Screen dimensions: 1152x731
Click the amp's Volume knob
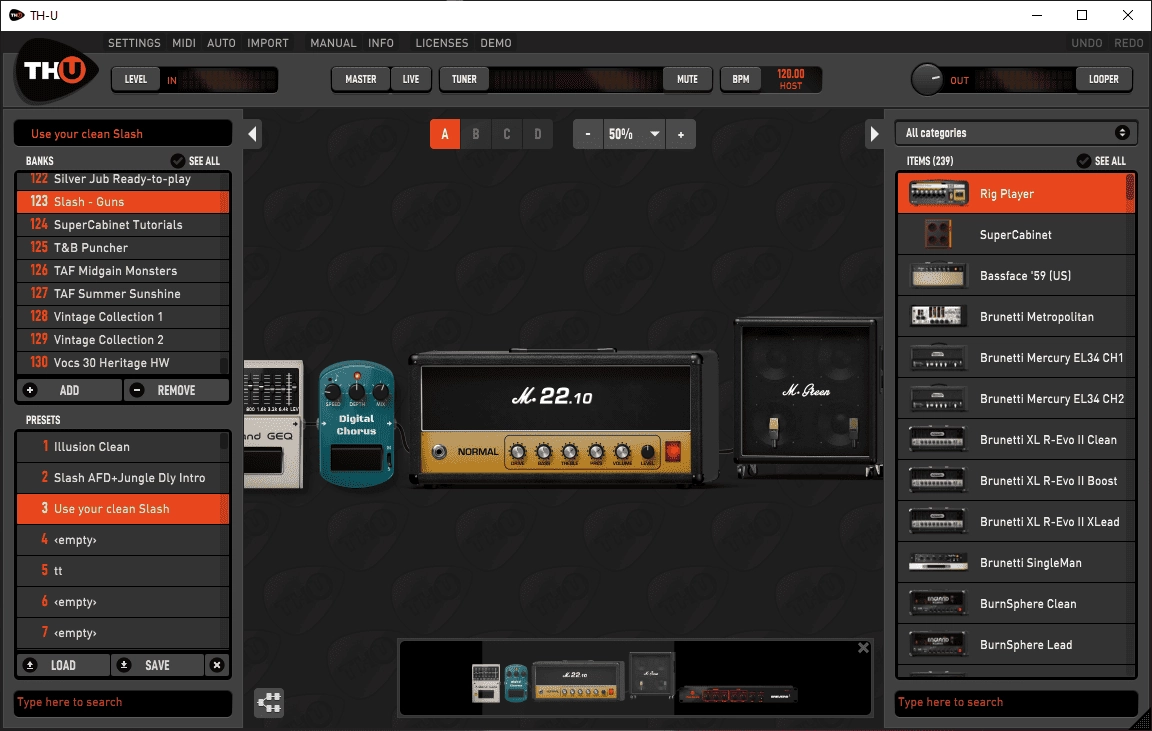click(622, 452)
